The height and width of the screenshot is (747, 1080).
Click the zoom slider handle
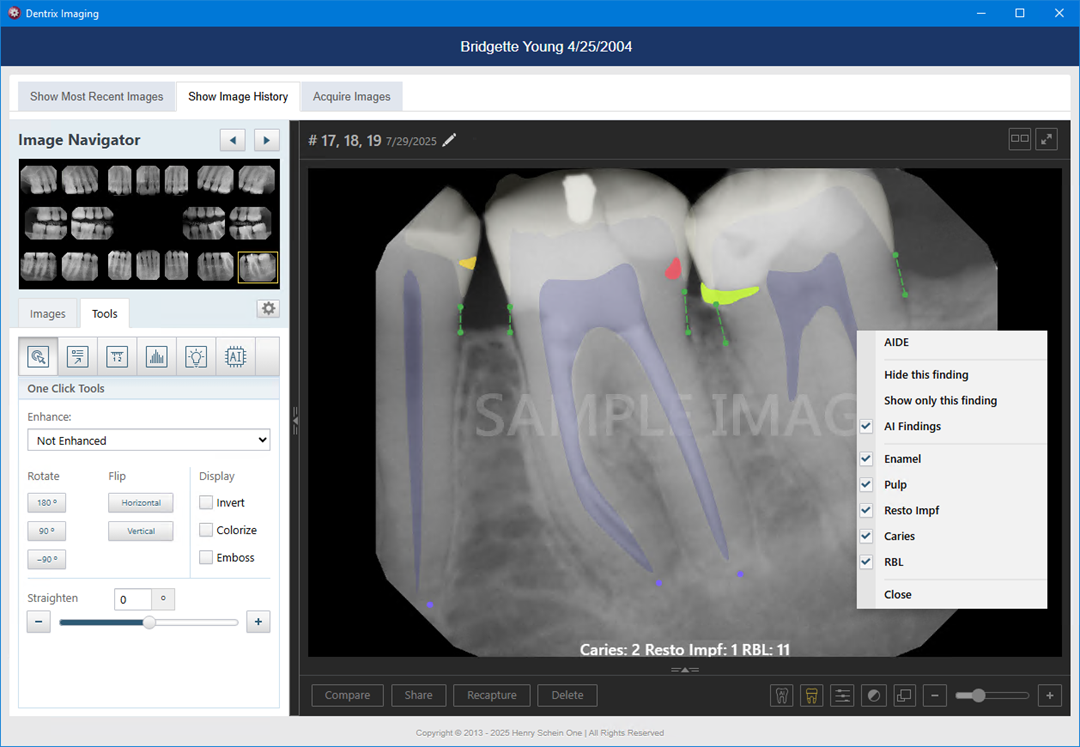(x=979, y=695)
